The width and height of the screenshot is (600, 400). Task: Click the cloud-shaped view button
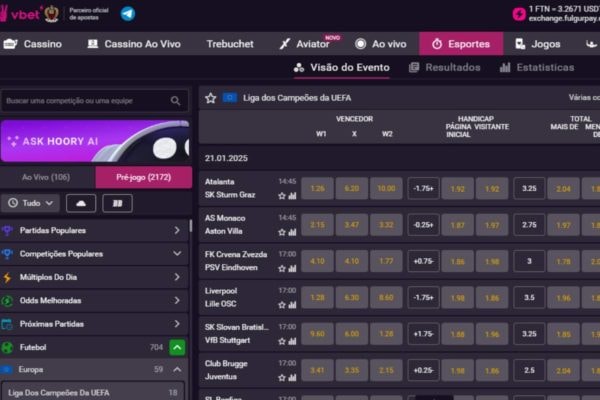[81, 203]
